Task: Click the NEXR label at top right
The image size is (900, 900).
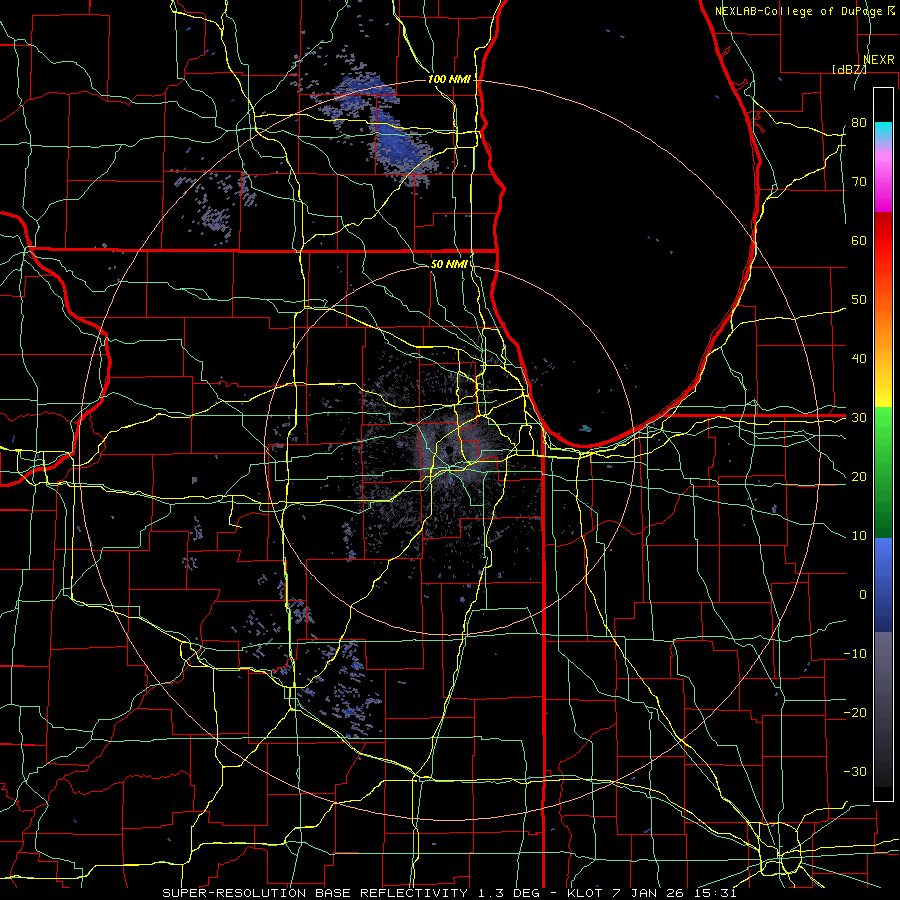Action: [x=879, y=60]
